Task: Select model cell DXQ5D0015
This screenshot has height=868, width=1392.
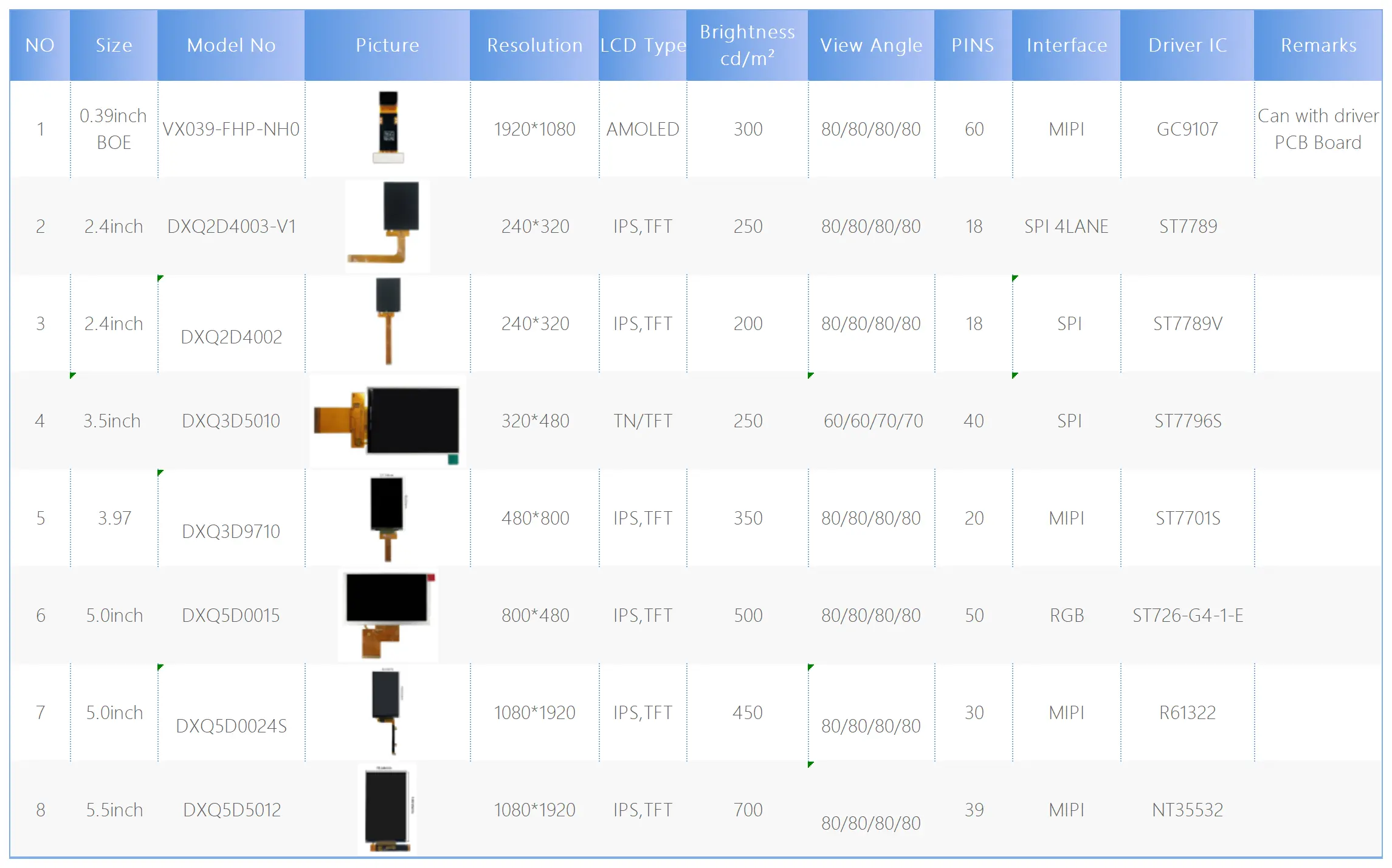Action: click(231, 616)
